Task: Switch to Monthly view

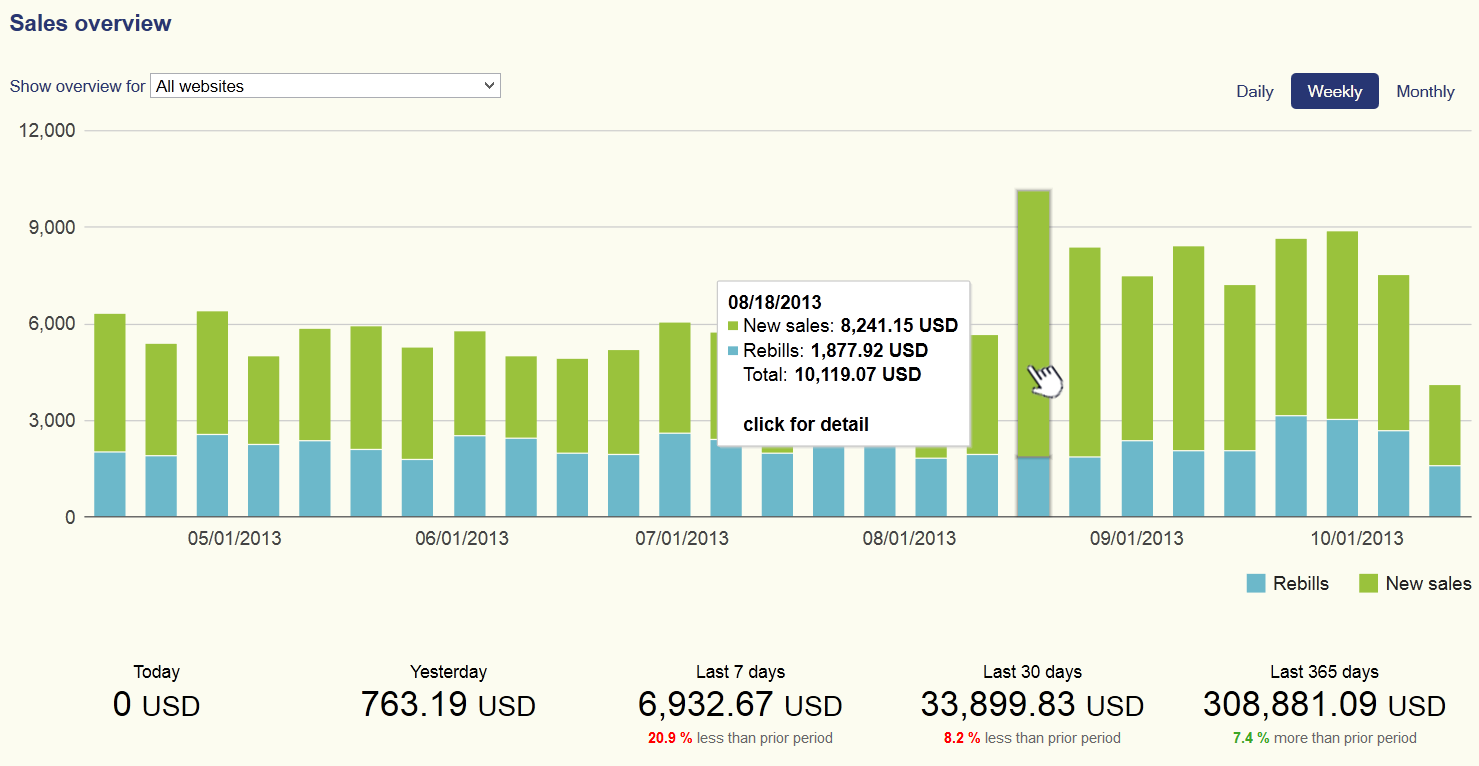Action: [x=1425, y=91]
